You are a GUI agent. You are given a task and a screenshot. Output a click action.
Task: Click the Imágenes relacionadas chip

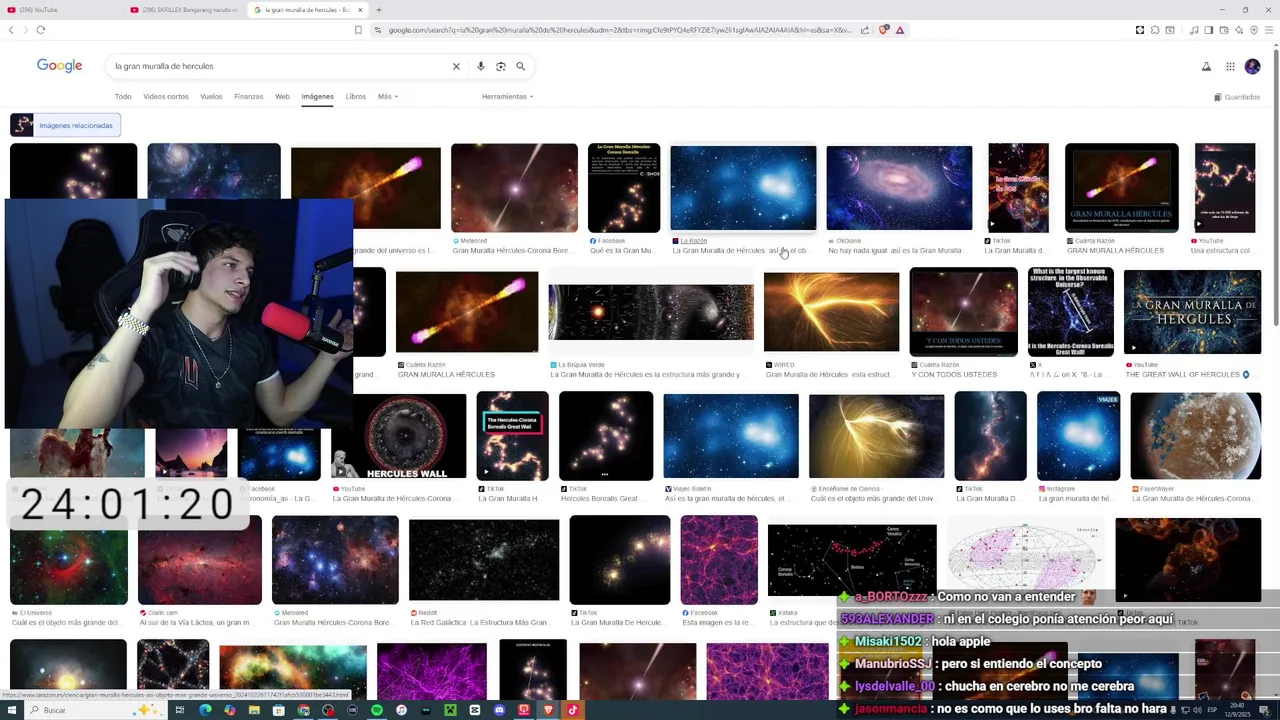[66, 125]
